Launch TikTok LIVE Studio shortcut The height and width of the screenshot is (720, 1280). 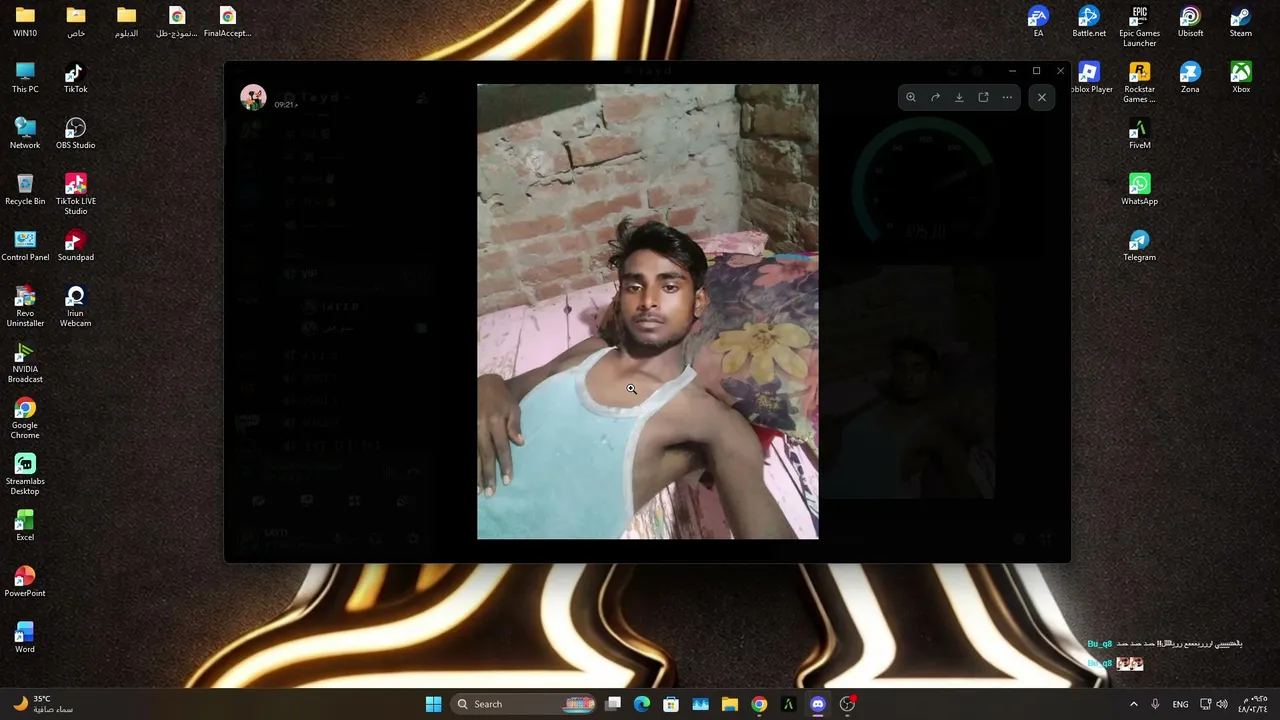click(76, 194)
